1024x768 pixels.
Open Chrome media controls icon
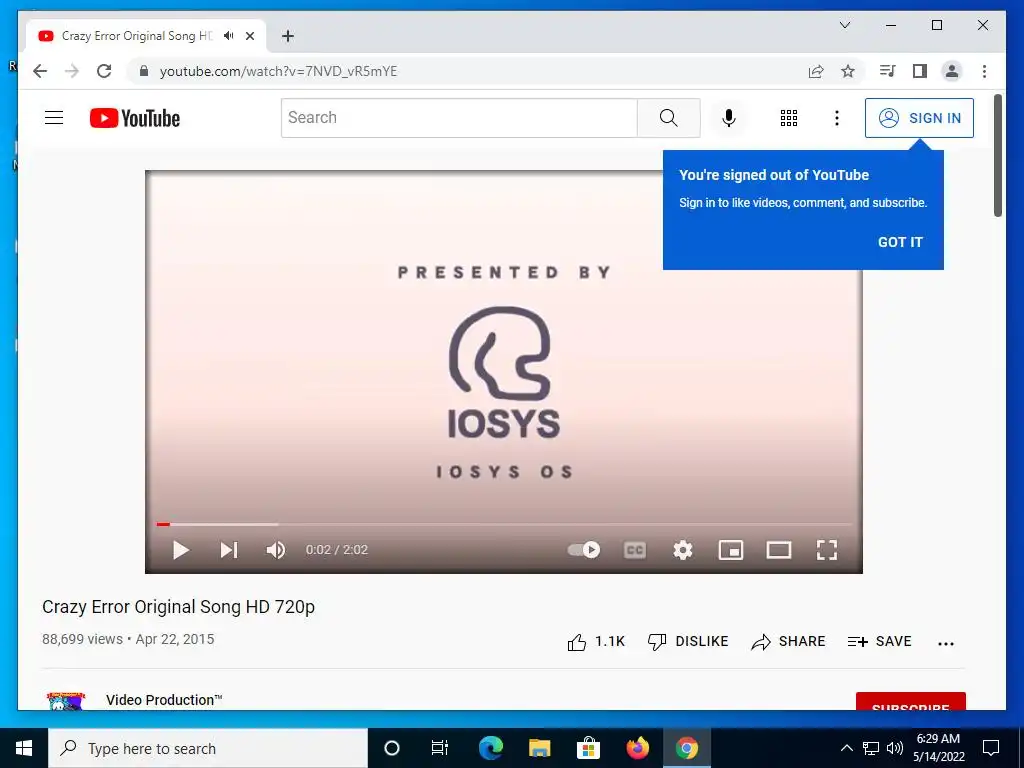point(887,71)
